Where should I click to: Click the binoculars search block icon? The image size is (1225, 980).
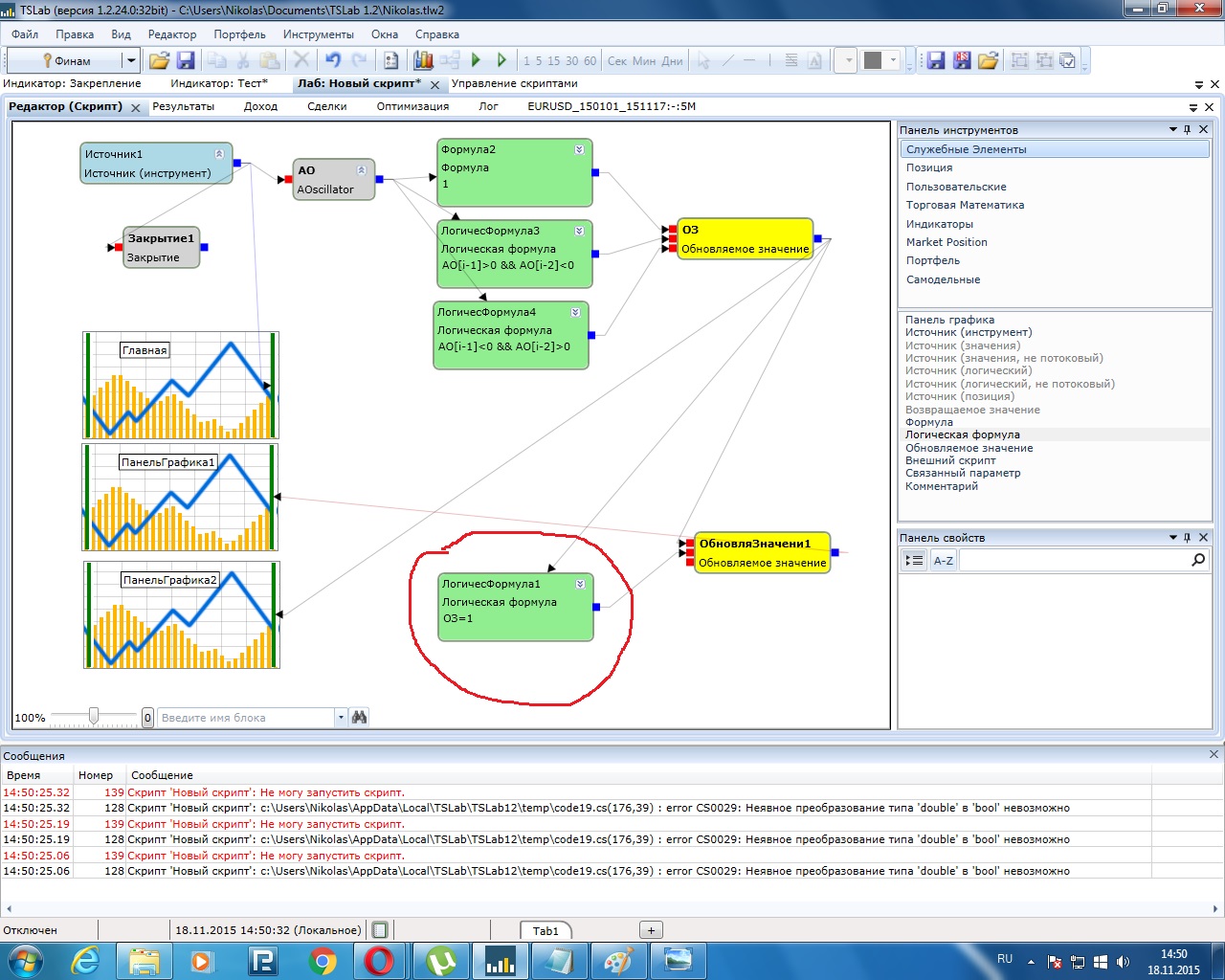(x=360, y=717)
